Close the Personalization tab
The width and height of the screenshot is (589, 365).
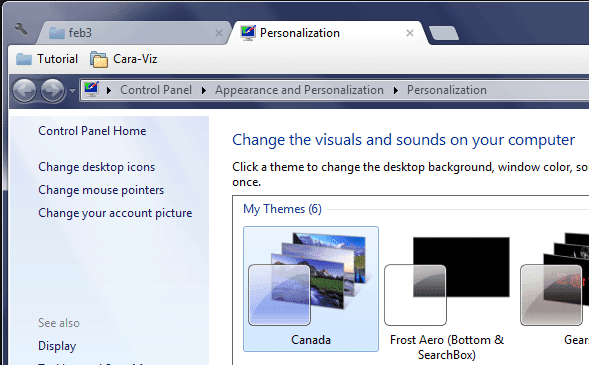point(410,33)
